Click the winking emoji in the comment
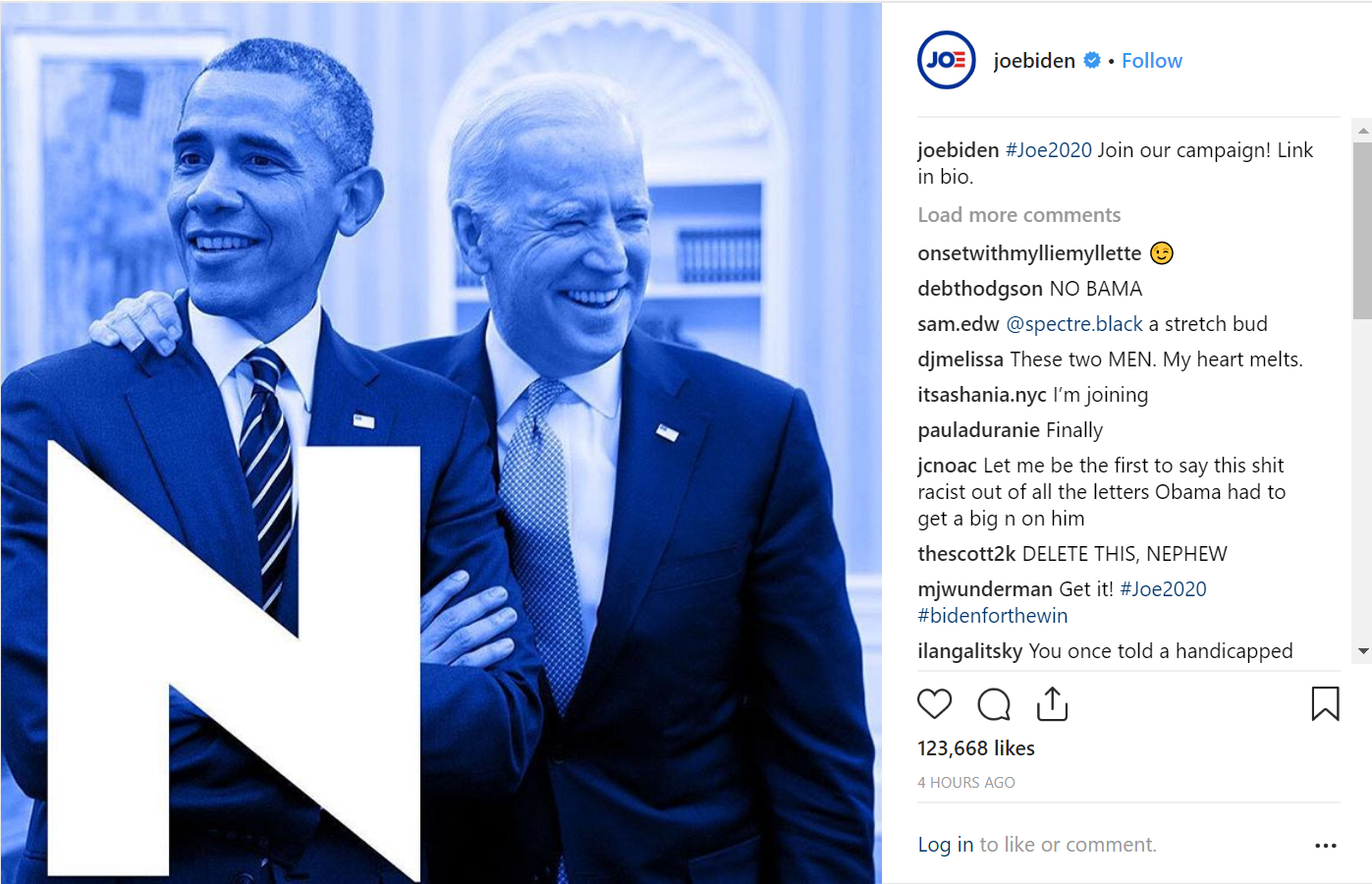 click(1162, 253)
